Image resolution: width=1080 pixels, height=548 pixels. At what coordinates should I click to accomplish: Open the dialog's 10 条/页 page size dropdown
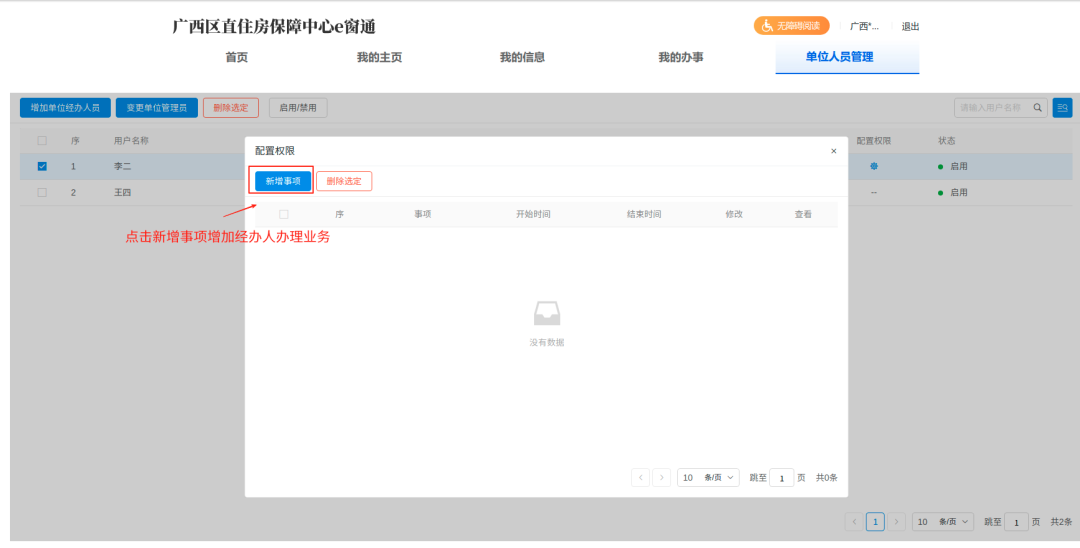click(x=708, y=478)
